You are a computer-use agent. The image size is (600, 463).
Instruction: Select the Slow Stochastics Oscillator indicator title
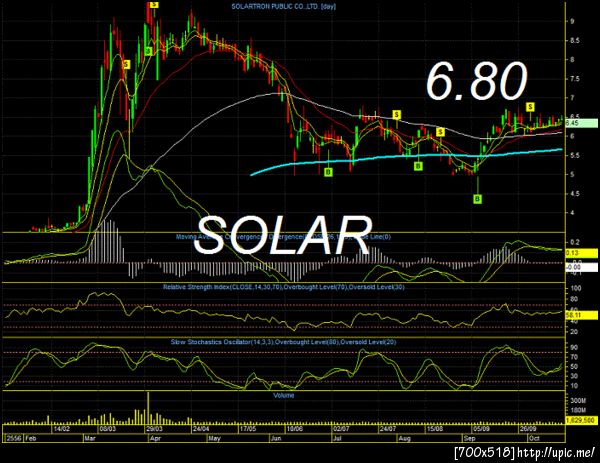(284, 342)
